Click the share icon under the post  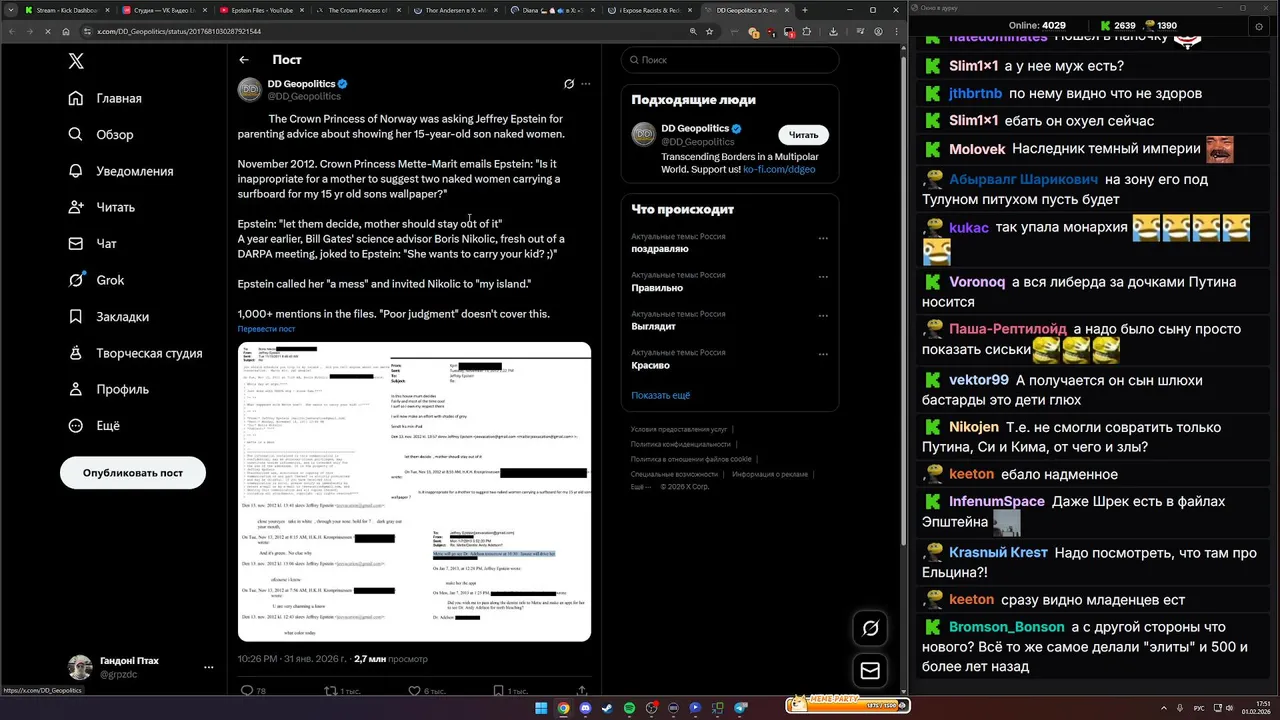tap(582, 691)
